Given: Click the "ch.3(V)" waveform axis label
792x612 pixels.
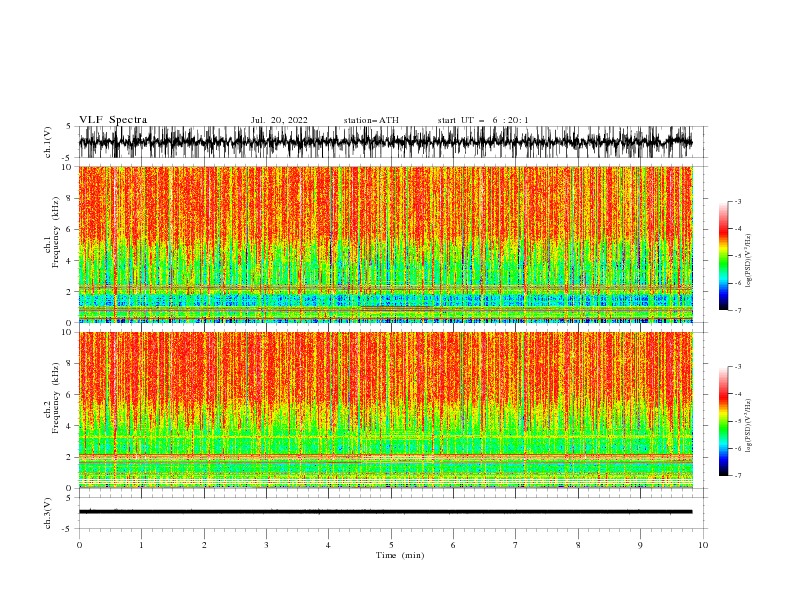Looking at the screenshot, I should click(x=48, y=513).
